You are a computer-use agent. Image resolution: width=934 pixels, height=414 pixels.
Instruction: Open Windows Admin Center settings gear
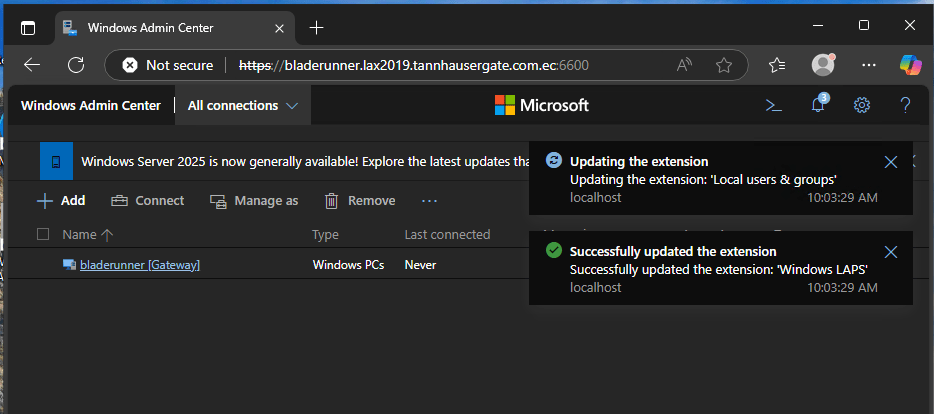(862, 105)
